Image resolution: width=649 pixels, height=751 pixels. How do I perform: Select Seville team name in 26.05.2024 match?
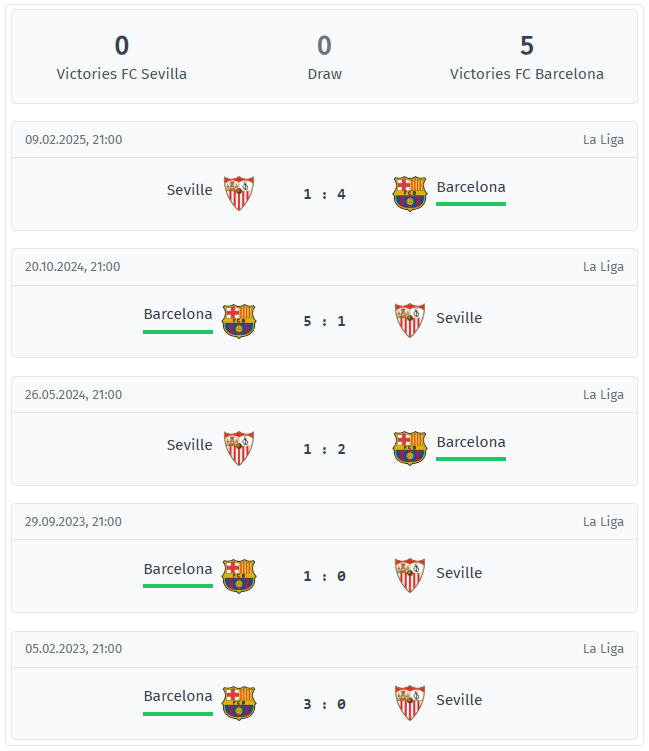189,445
